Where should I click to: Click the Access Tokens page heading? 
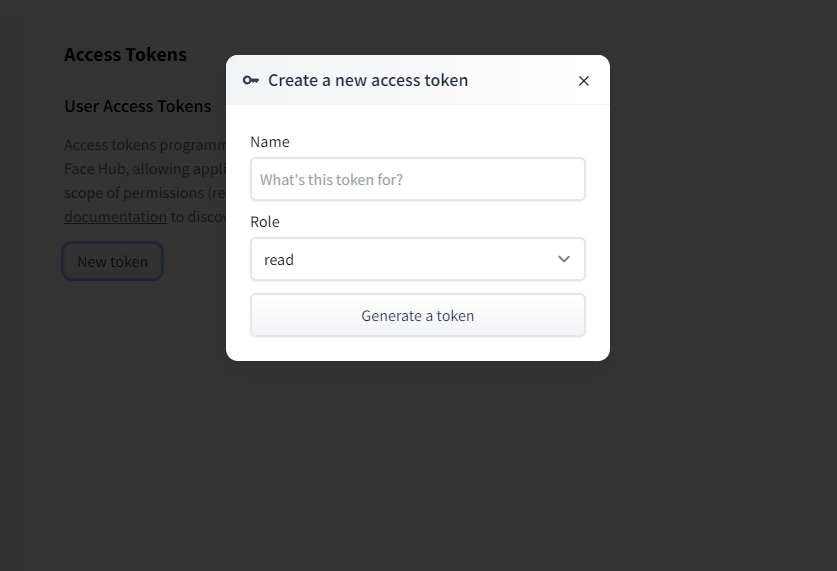pos(125,54)
